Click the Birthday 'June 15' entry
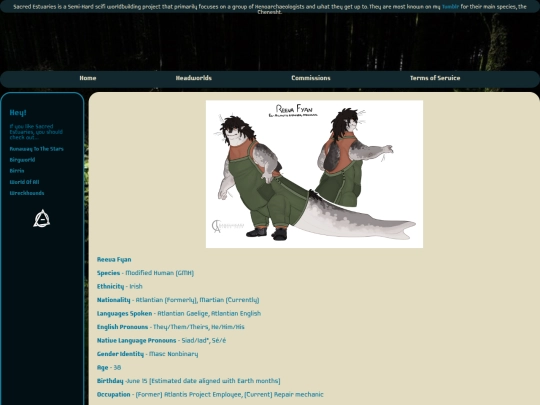540x405 pixels. pos(188,381)
